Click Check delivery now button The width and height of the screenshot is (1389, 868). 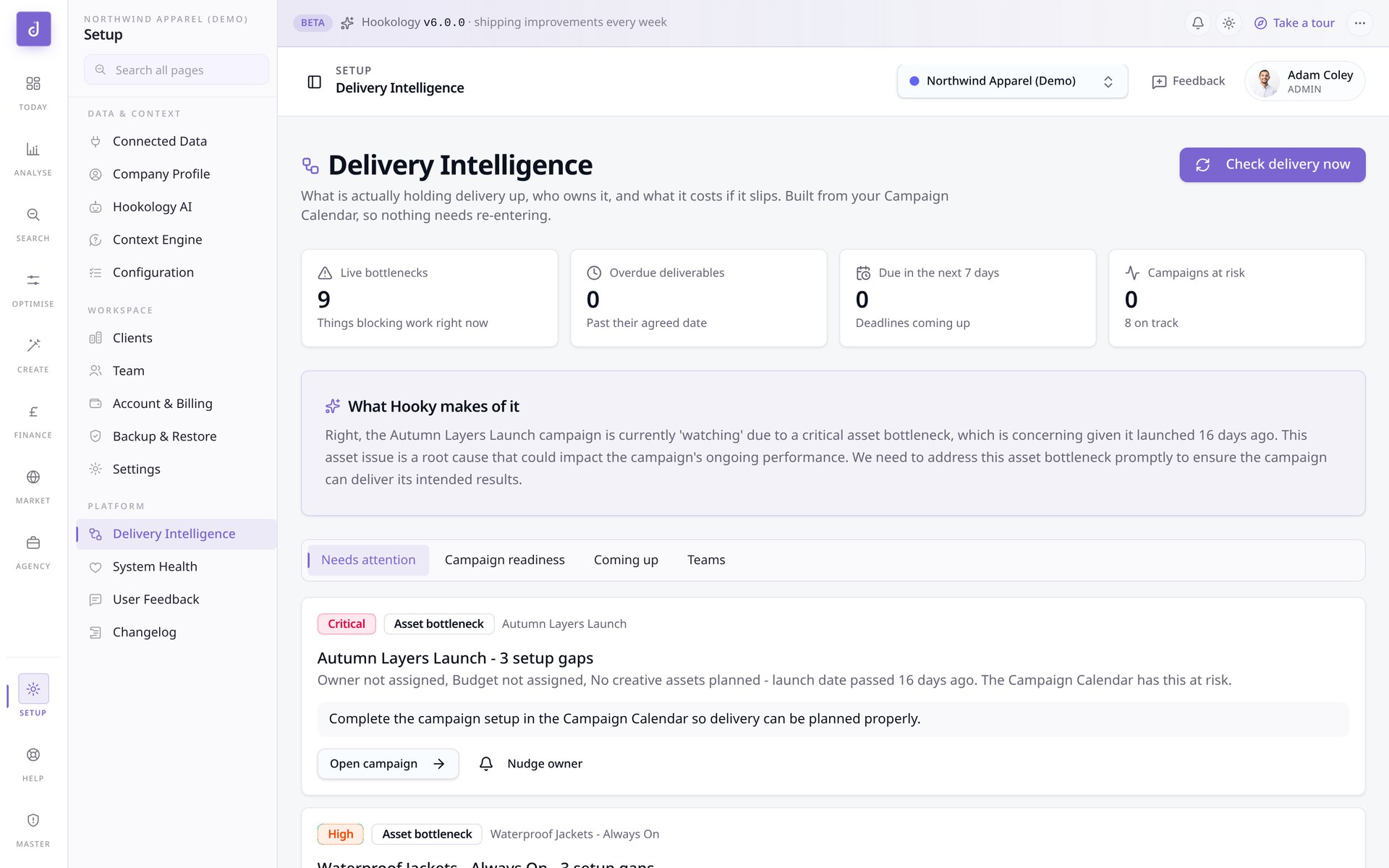click(x=1272, y=165)
